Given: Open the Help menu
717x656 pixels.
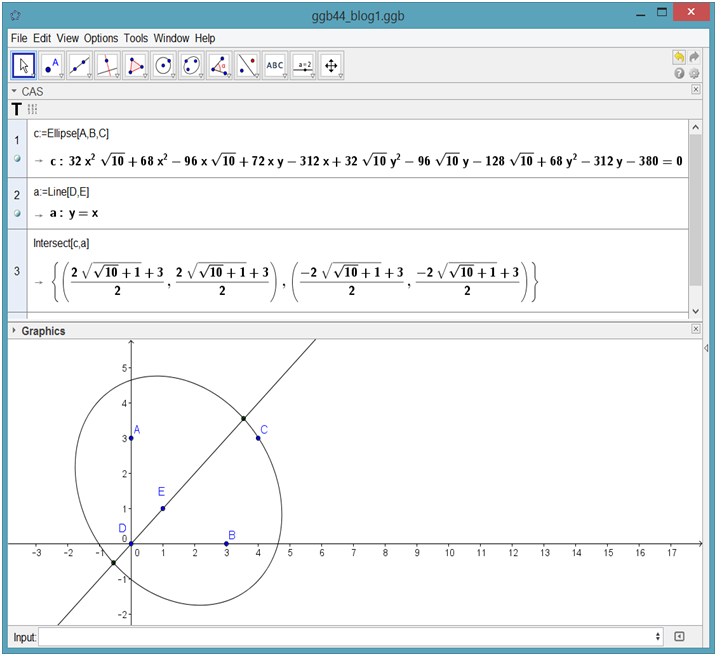Looking at the screenshot, I should [x=205, y=38].
